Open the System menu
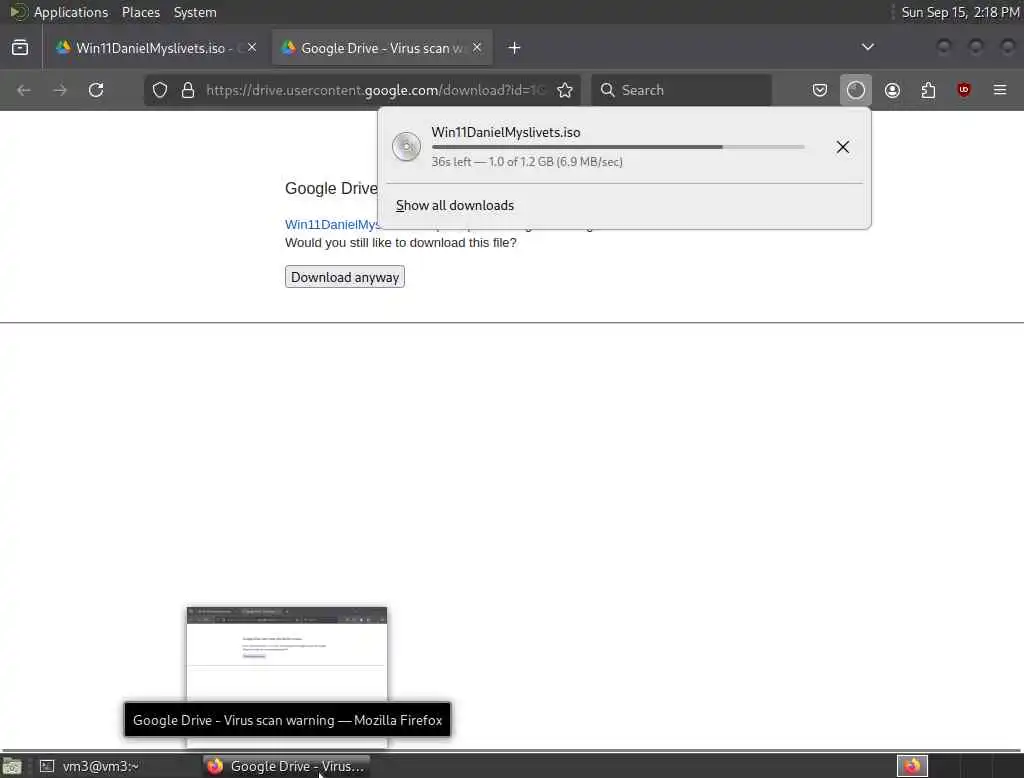The image size is (1024, 778). [x=195, y=12]
